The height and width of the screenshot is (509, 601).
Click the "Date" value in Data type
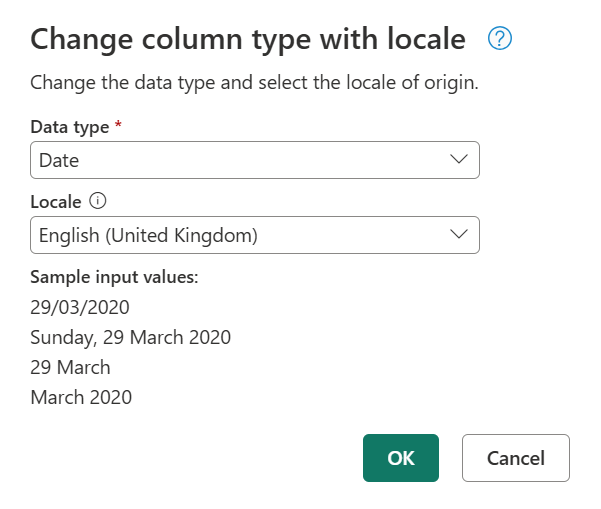click(59, 160)
